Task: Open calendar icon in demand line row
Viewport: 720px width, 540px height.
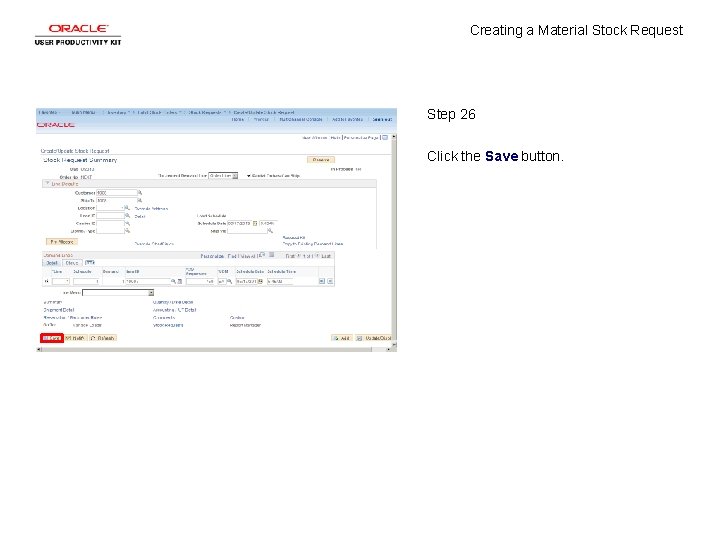Action: click(x=260, y=281)
